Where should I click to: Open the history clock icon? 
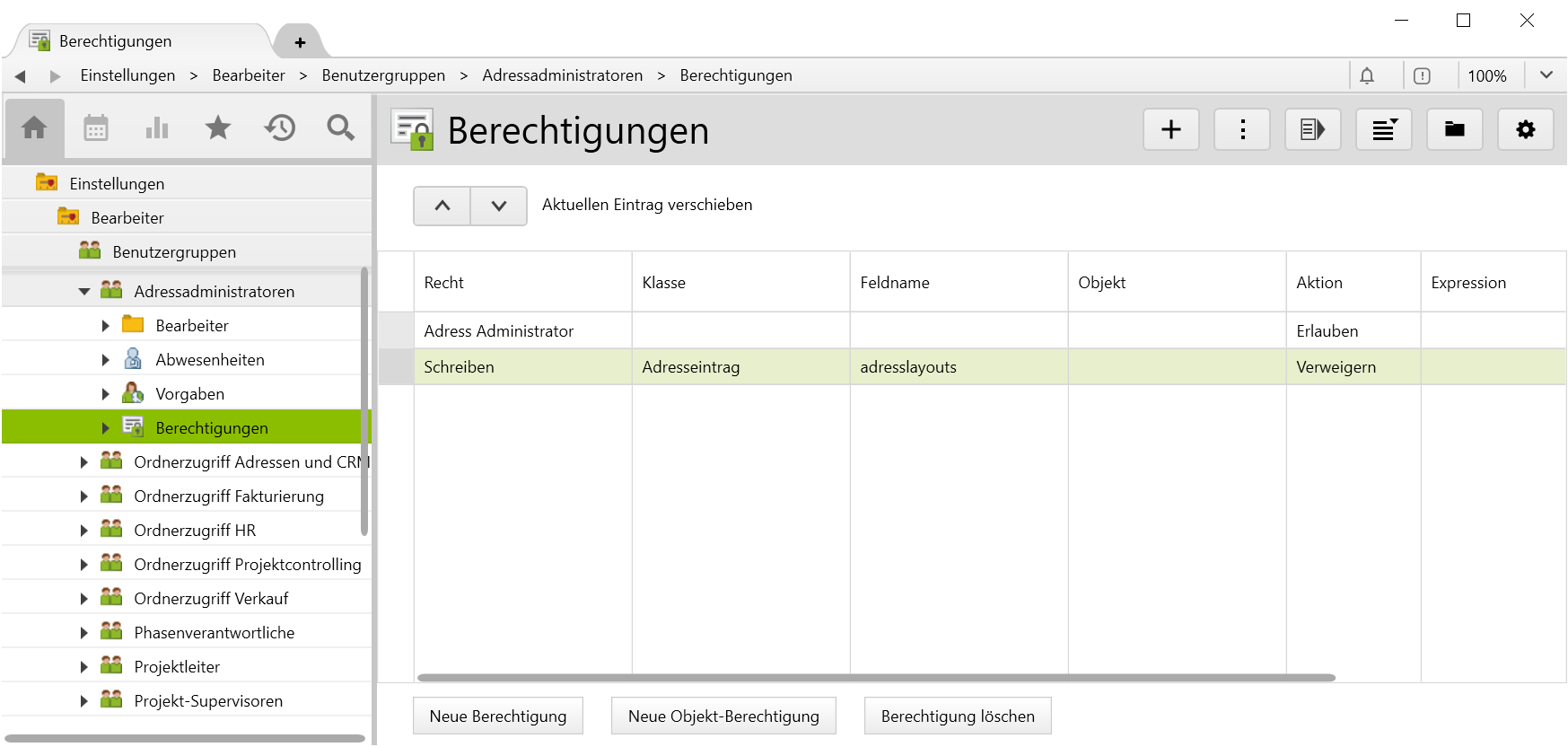[x=280, y=128]
